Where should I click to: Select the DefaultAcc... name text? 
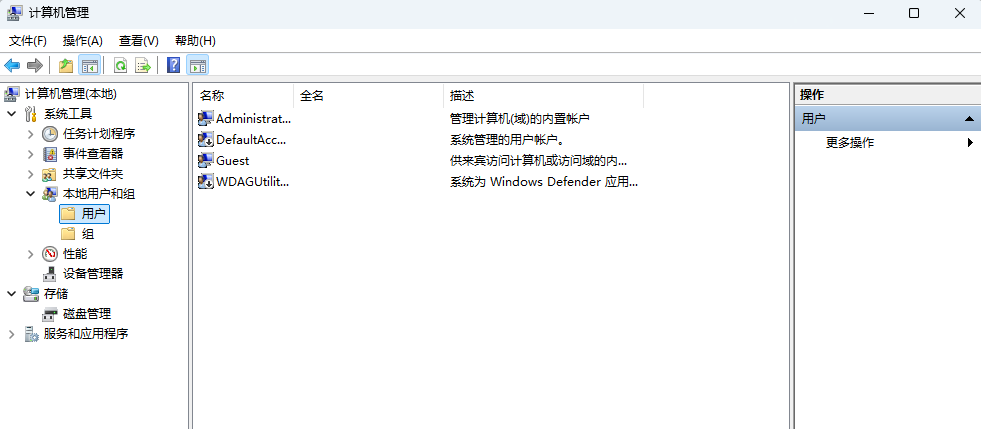click(x=251, y=139)
